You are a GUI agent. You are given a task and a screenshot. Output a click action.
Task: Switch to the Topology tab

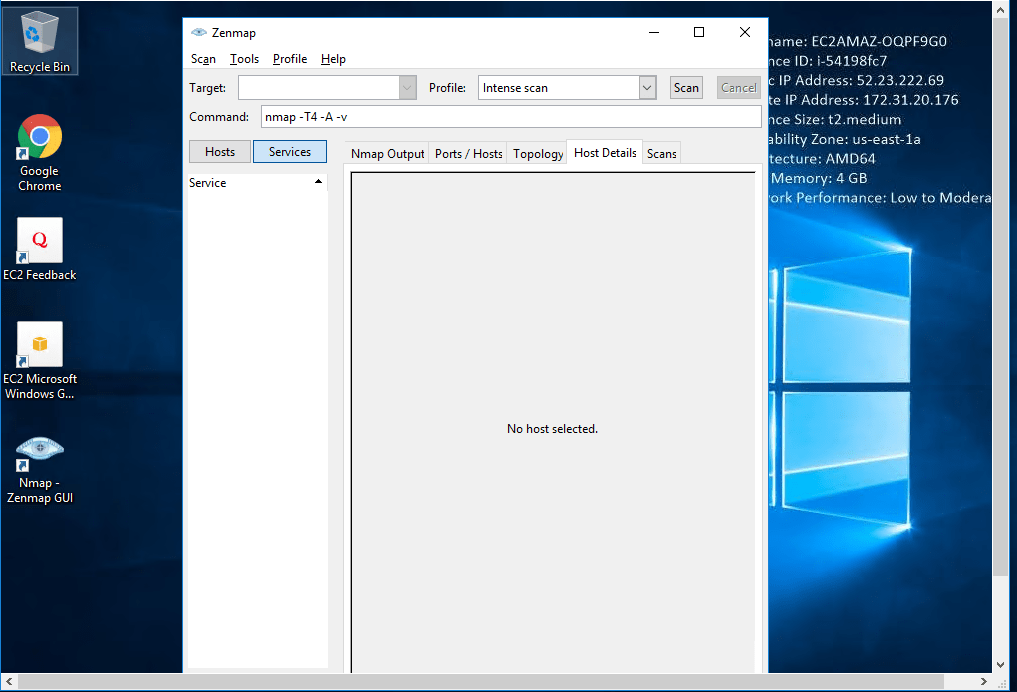point(538,154)
